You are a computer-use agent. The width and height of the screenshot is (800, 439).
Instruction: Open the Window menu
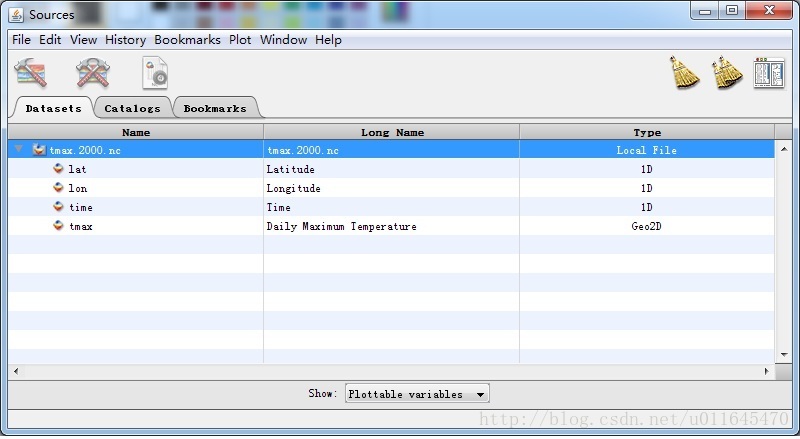tap(283, 40)
